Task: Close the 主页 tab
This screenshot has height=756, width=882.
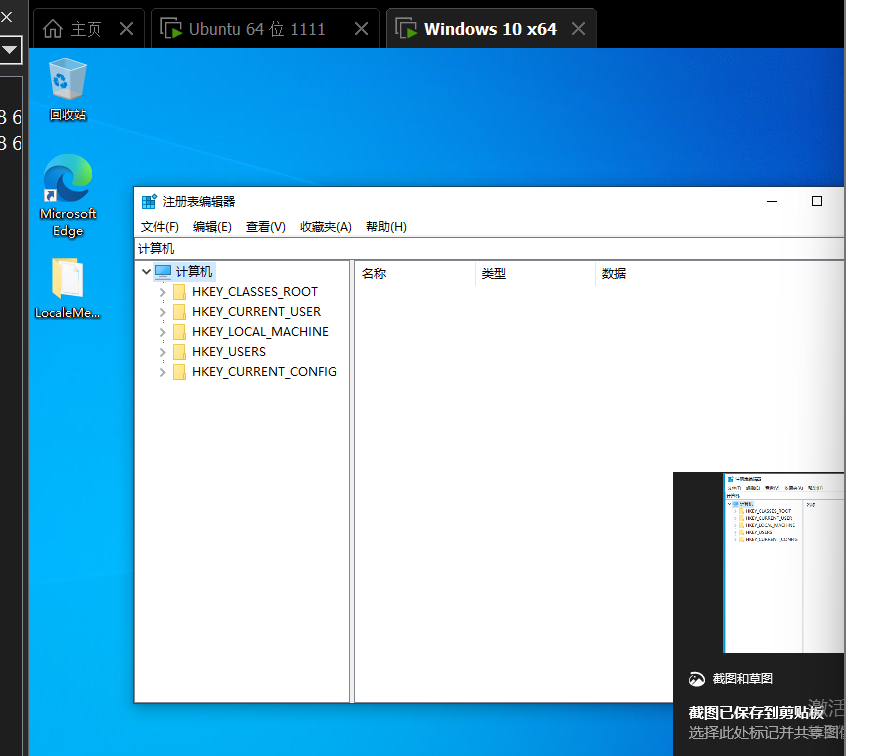Action: (x=127, y=28)
